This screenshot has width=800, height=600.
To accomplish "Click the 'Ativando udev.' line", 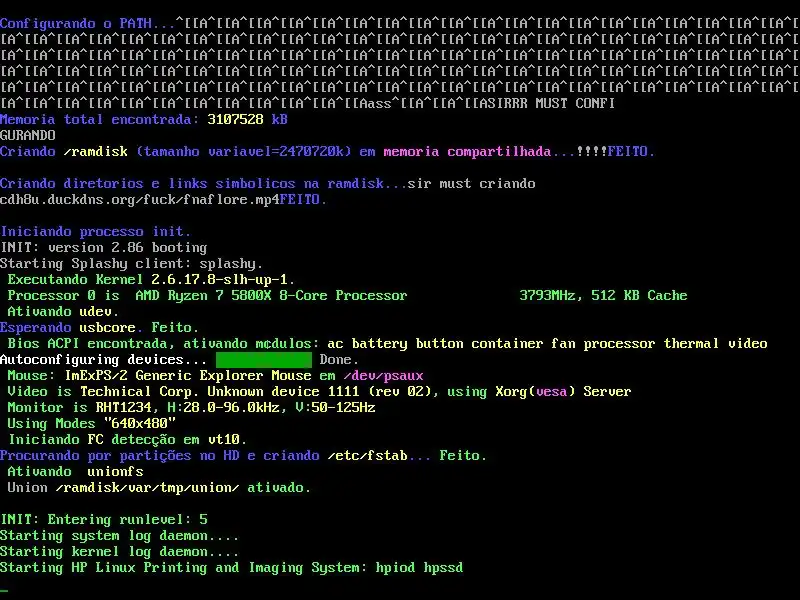I will 63,311.
